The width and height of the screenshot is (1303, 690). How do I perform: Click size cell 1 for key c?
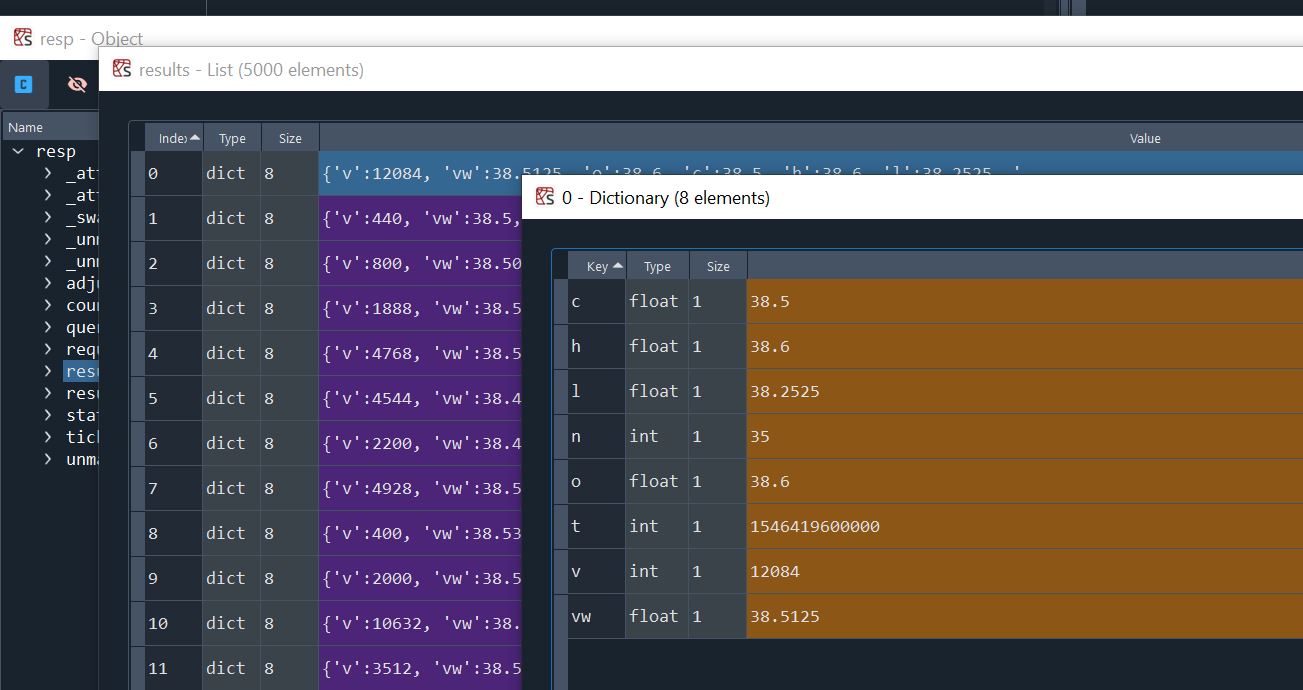coord(718,301)
